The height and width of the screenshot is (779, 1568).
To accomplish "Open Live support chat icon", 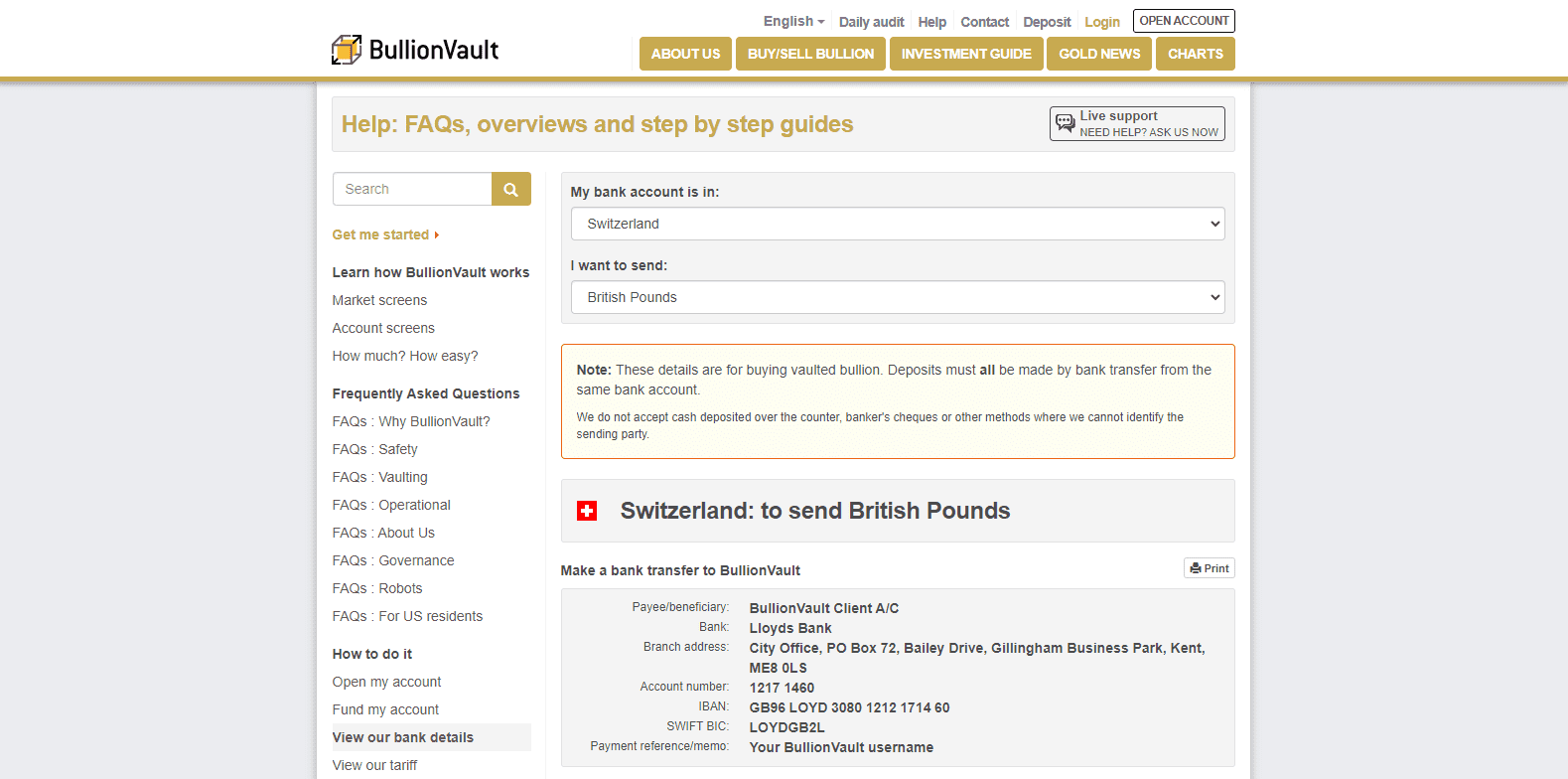I will click(x=1066, y=123).
